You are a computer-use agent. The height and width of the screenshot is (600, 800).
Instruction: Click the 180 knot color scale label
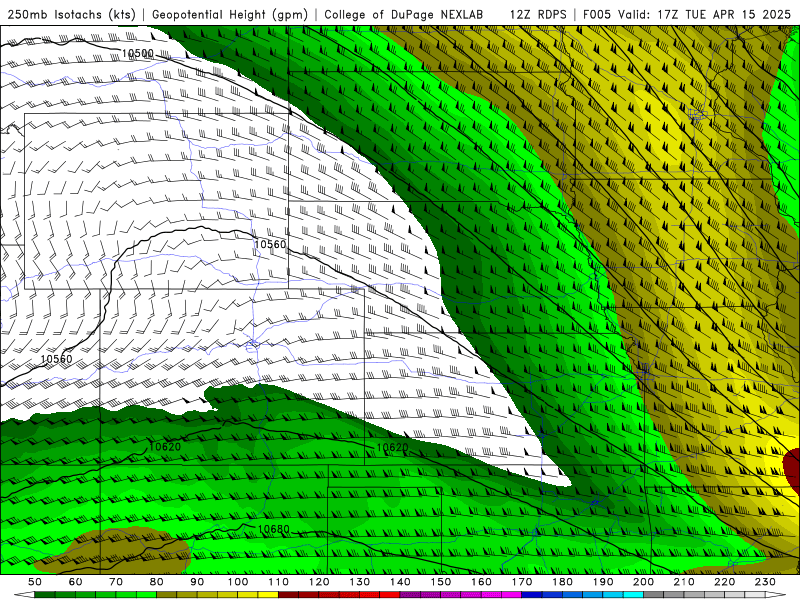[x=562, y=582]
